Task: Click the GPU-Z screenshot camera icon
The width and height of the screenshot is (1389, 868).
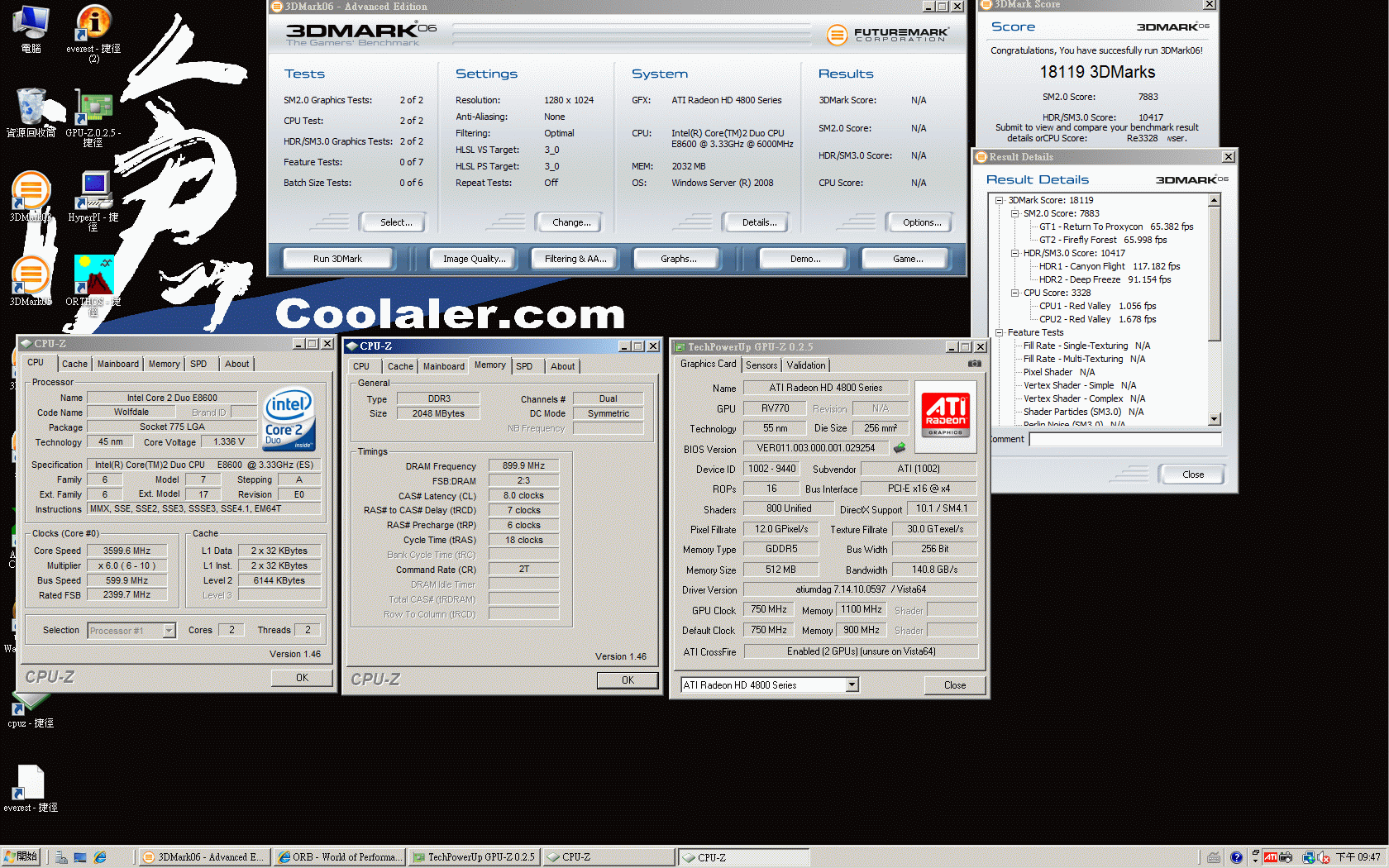Action: coord(975,364)
